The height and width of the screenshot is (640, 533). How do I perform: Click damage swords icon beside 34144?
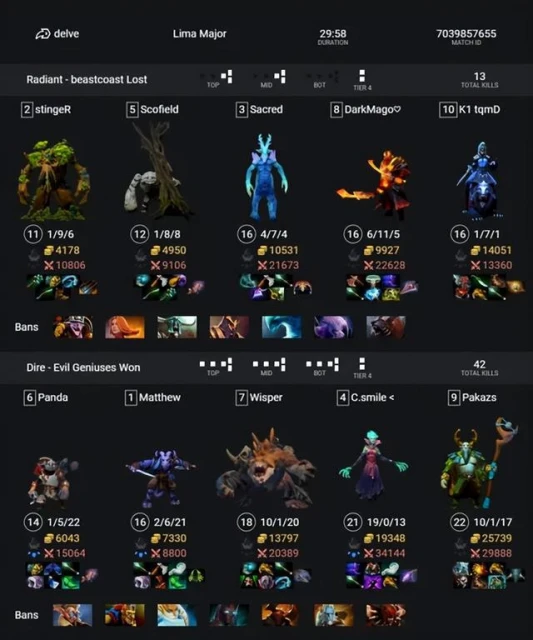[x=369, y=553]
